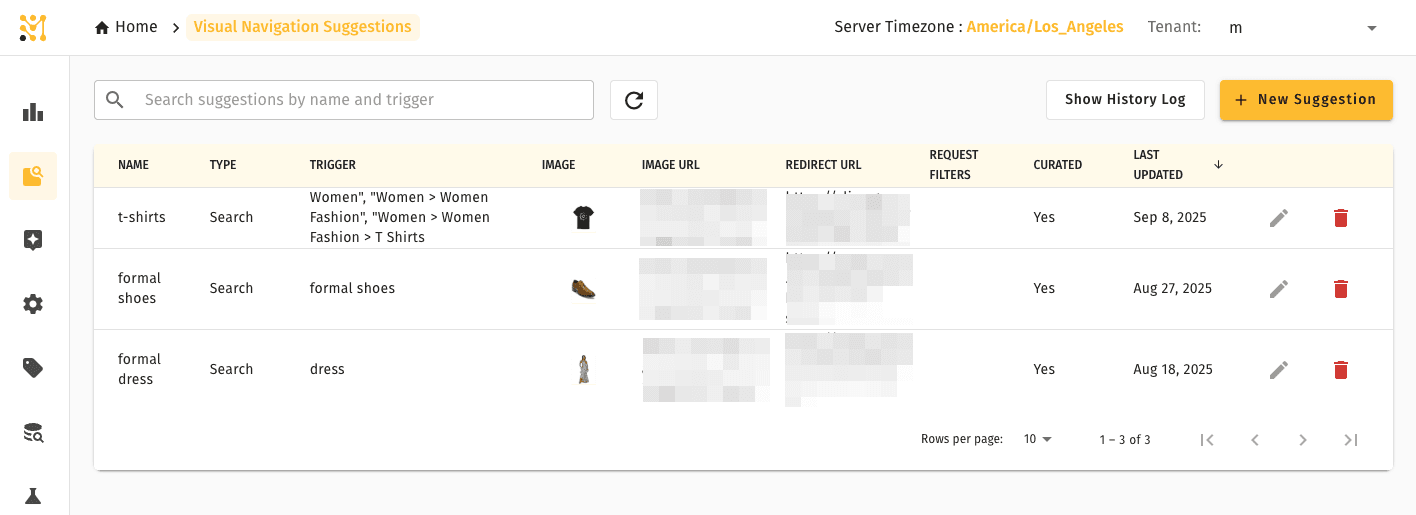Click the formal shoes thumbnail image
This screenshot has width=1416, height=515.
pos(584,289)
